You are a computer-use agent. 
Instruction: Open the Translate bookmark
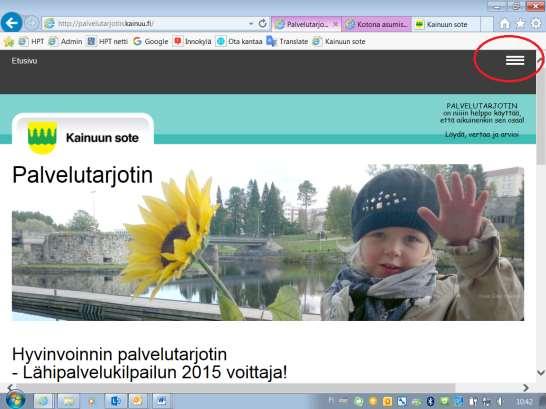[x=287, y=41]
